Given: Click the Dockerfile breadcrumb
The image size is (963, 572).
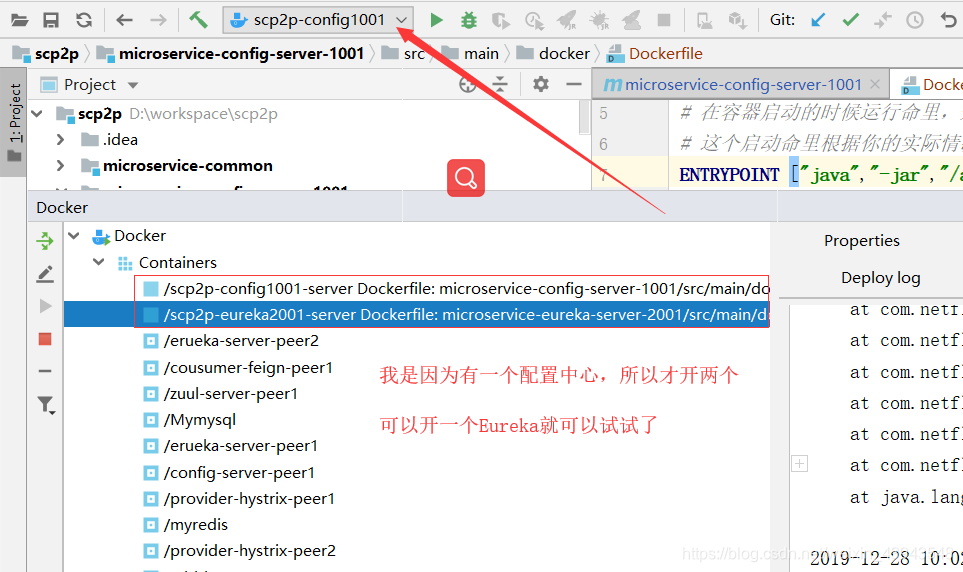Looking at the screenshot, I should (x=655, y=54).
